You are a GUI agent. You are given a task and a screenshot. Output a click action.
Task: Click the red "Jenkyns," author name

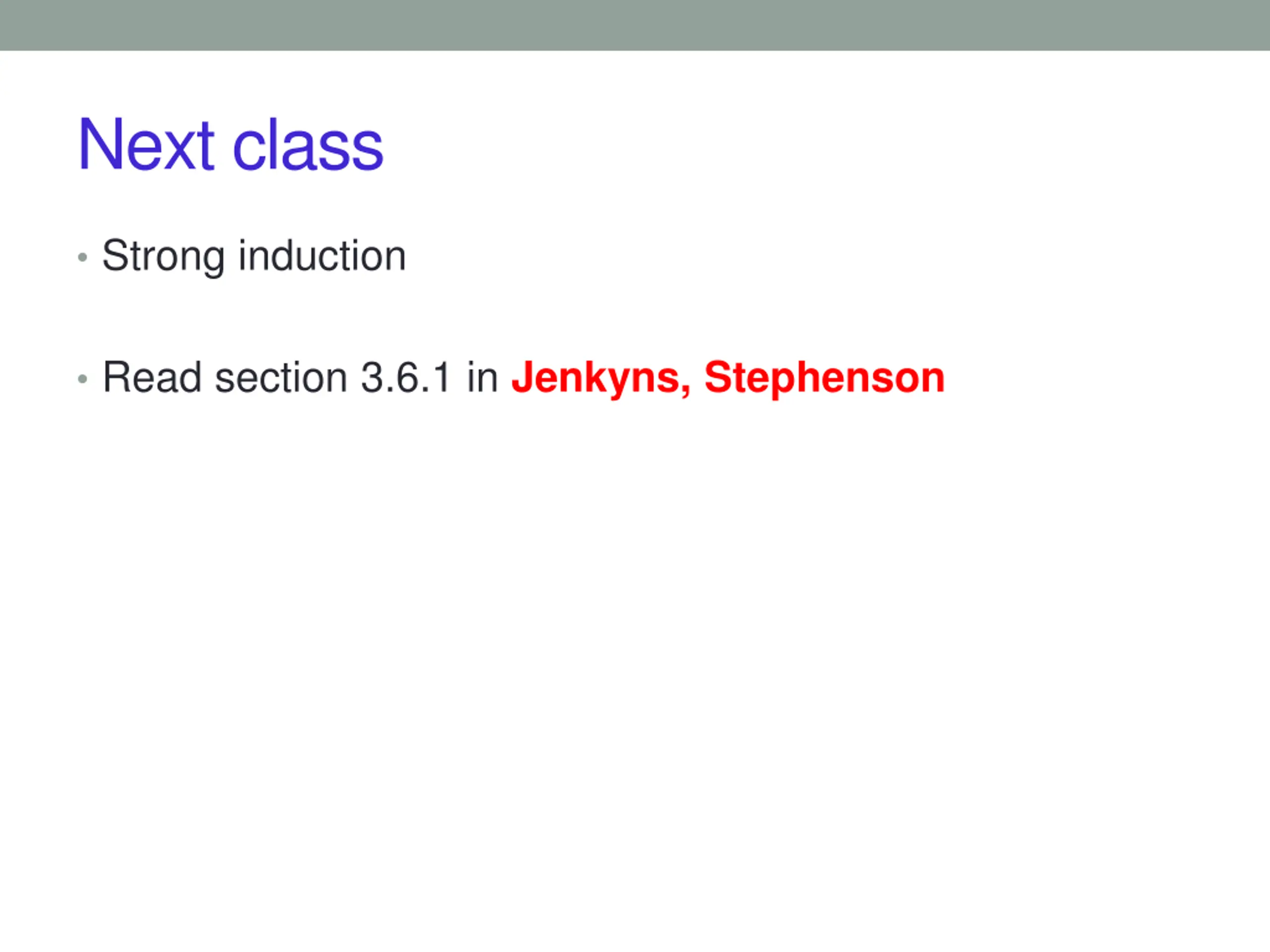point(601,378)
